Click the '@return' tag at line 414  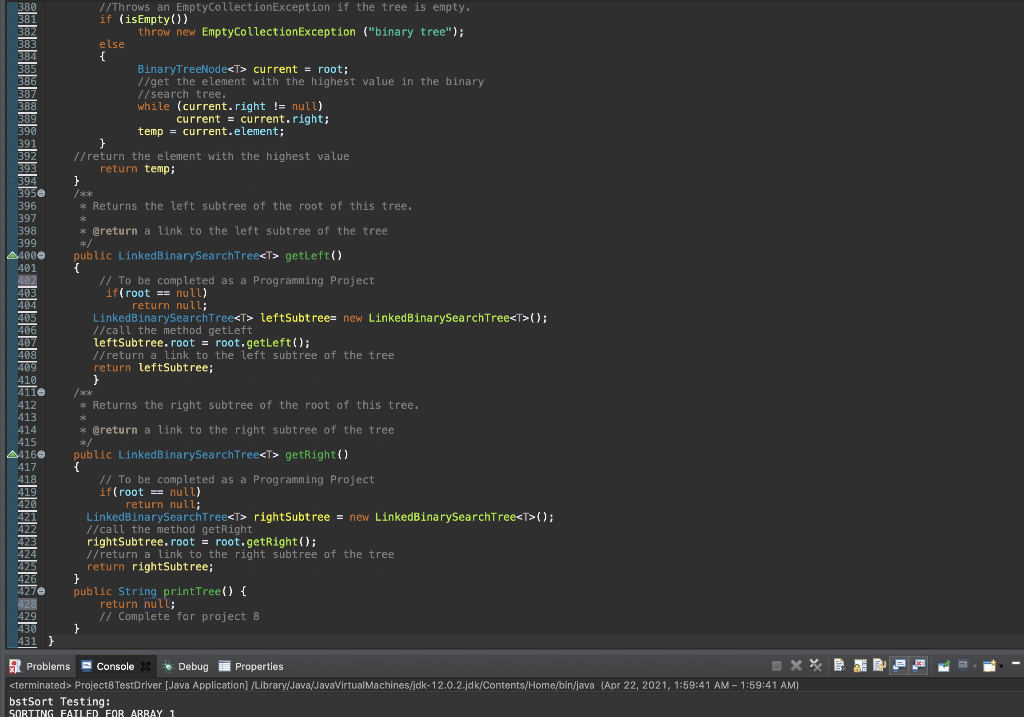[115, 430]
